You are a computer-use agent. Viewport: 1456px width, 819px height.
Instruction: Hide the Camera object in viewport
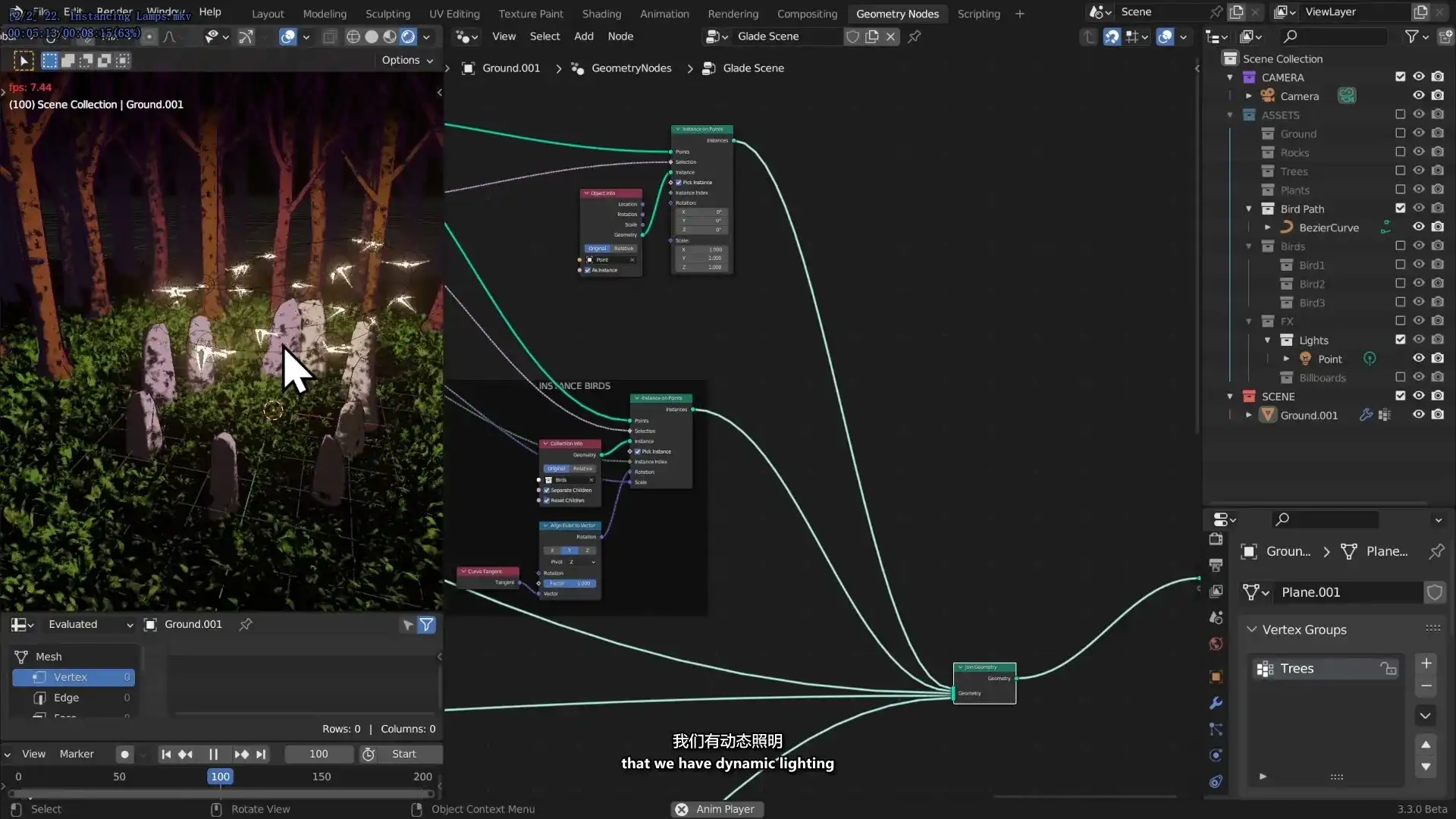pyautogui.click(x=1418, y=96)
